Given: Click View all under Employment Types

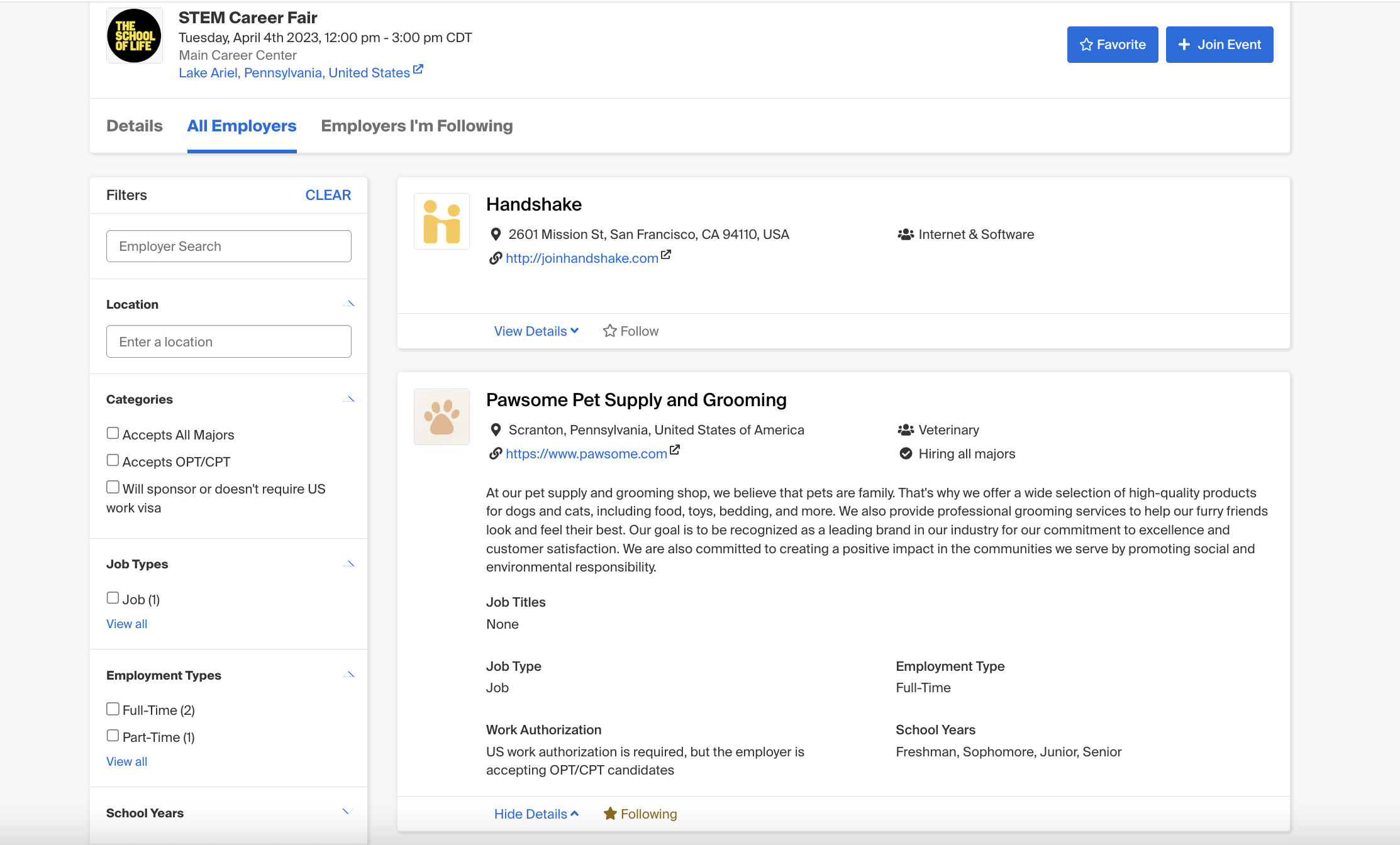Looking at the screenshot, I should coord(126,761).
